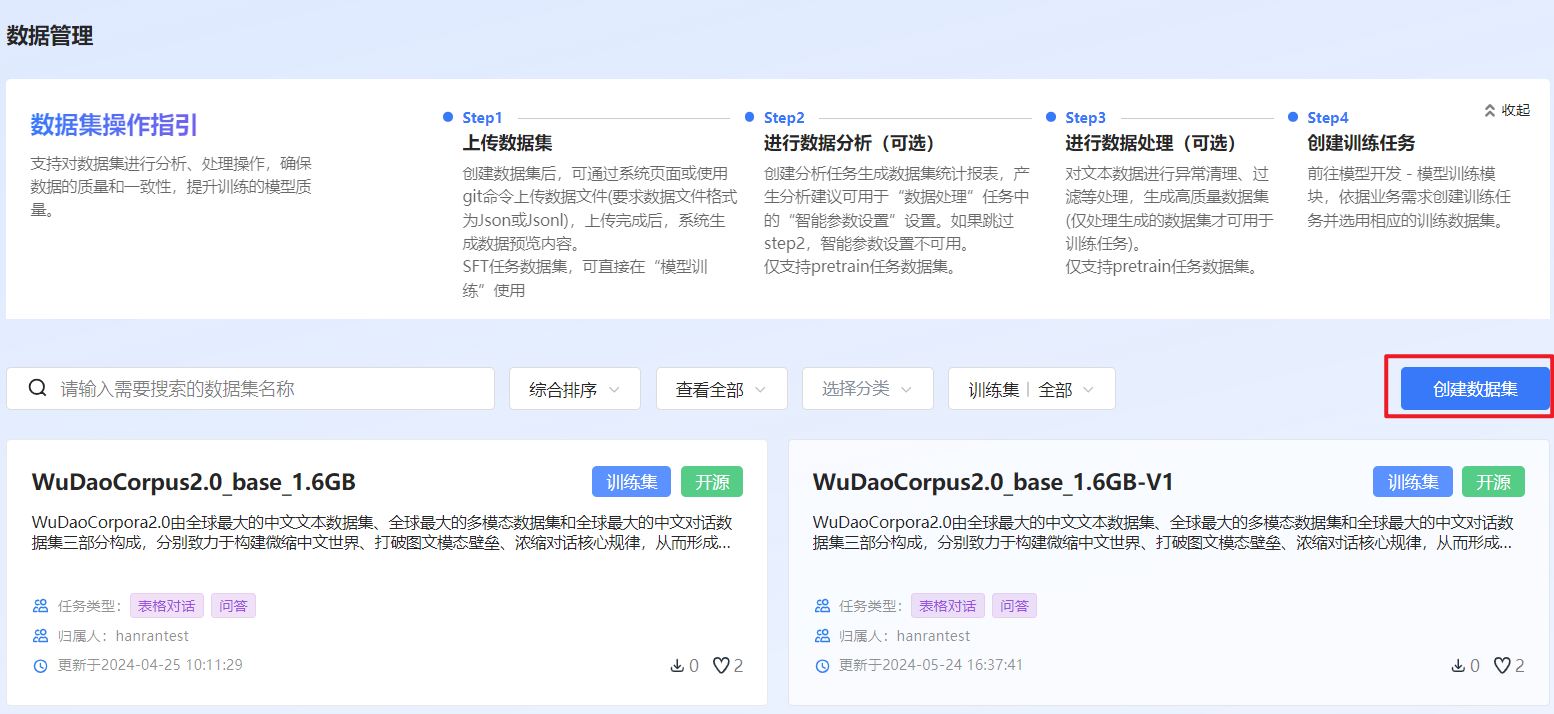Click task type icon on first dataset card
1554x714 pixels.
[40, 606]
